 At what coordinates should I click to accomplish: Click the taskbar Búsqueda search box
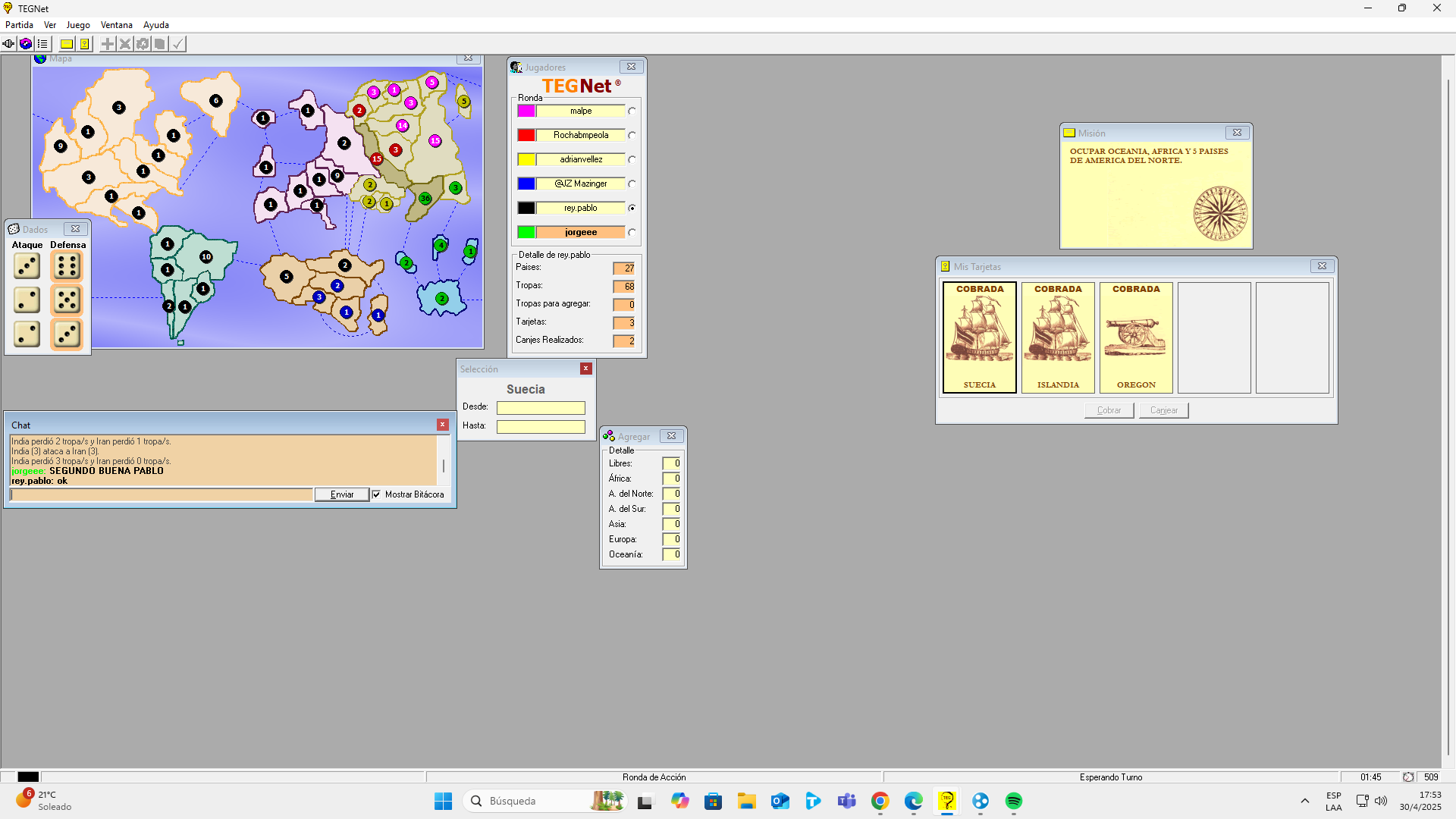(546, 801)
